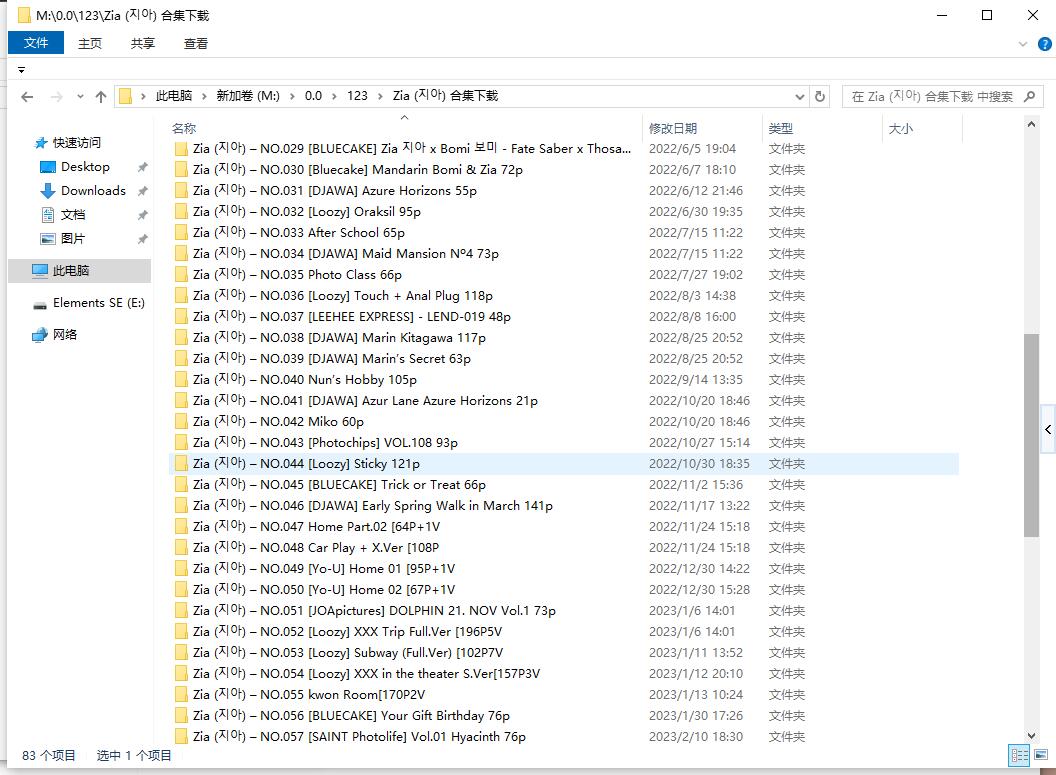Click folder icon of NO.057 Hyacinth 76p

coord(180,737)
